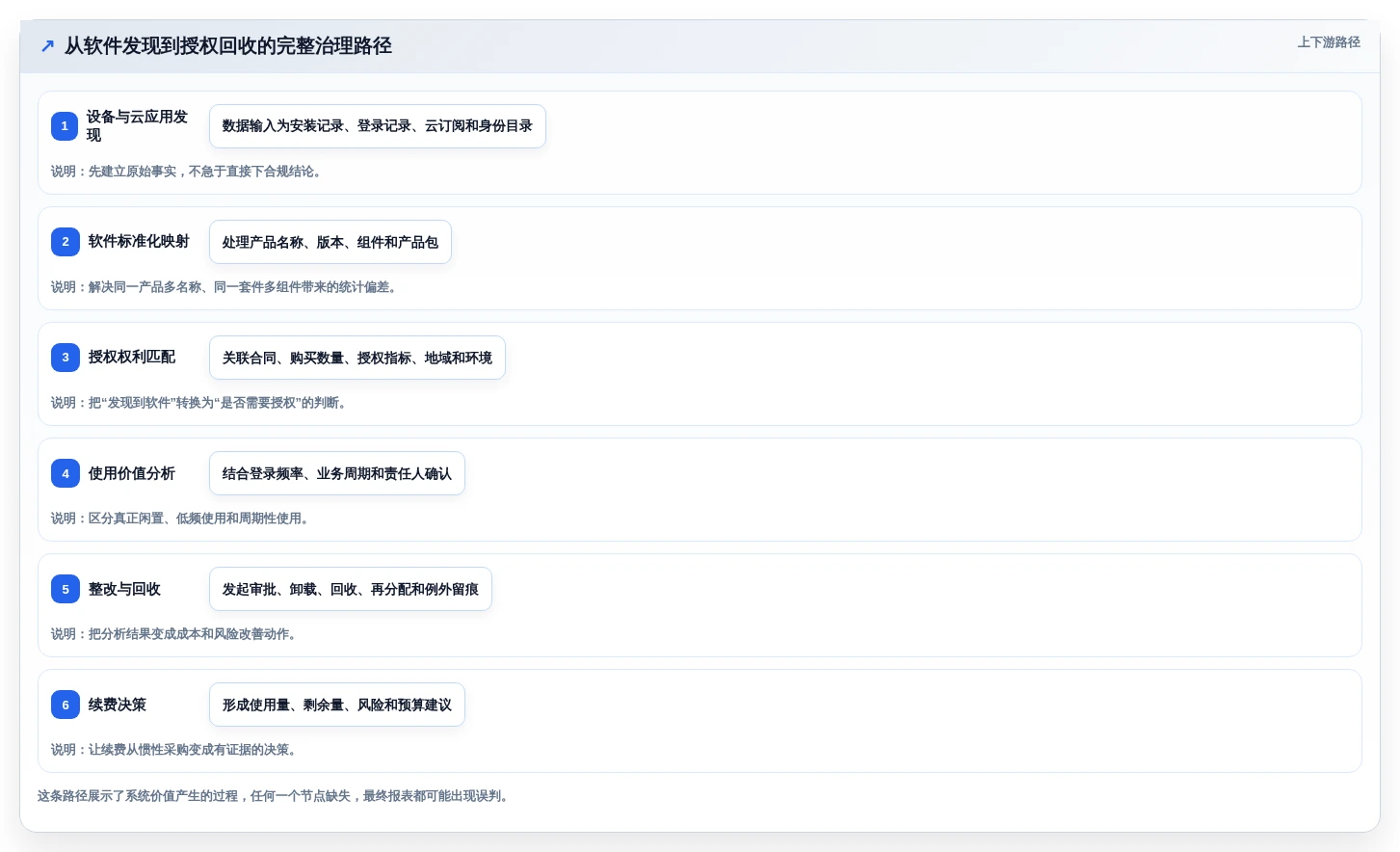Select the step title 授权权利匹配
The image size is (1400, 852).
point(132,358)
